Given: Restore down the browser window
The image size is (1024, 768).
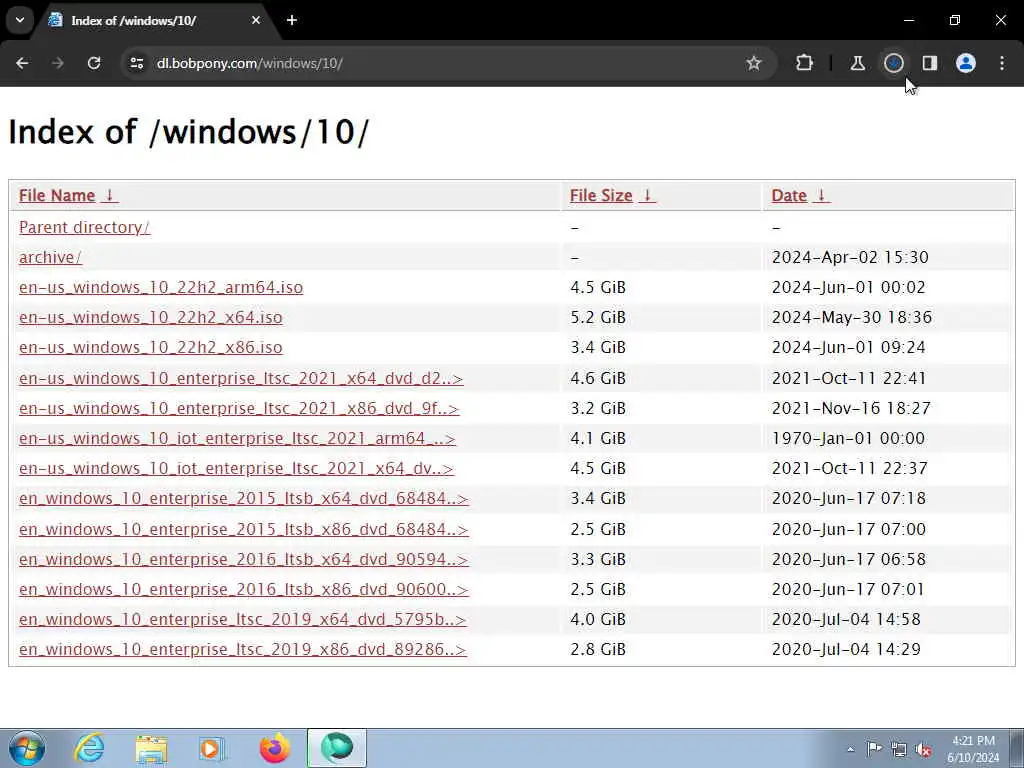Looking at the screenshot, I should point(955,20).
